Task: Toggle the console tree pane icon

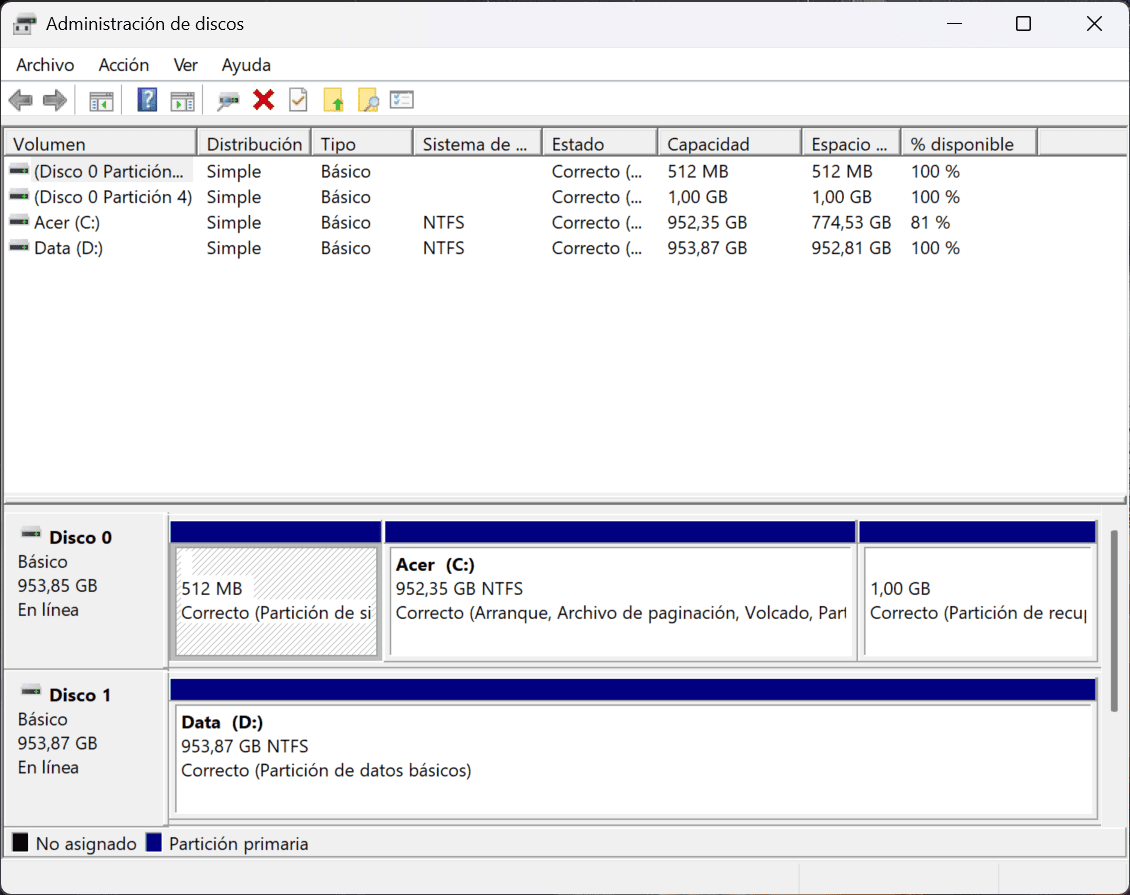Action: click(x=101, y=100)
